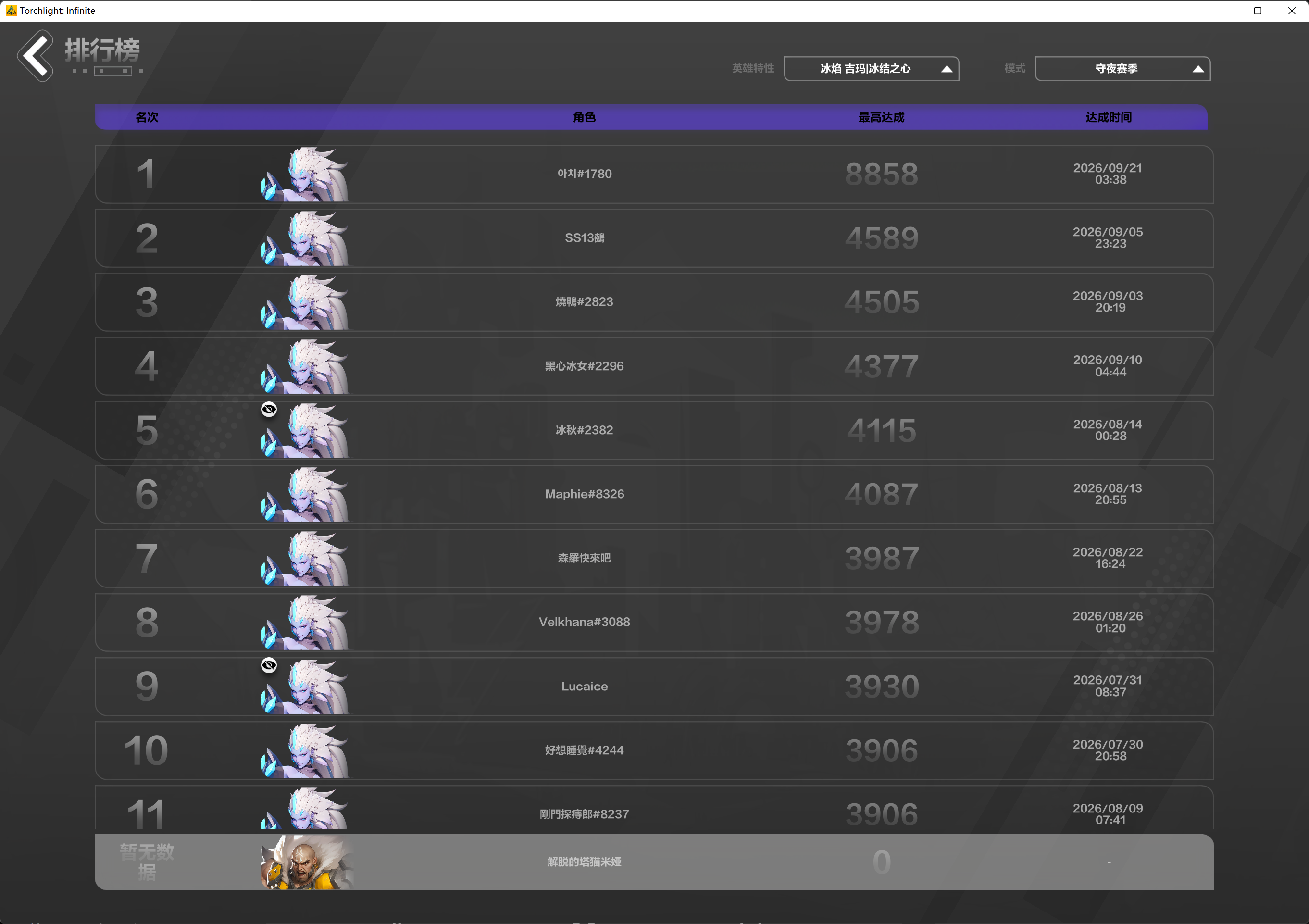Image resolution: width=1309 pixels, height=924 pixels.
Task: Click the date 2026/08/09 07:41
Action: click(x=1109, y=814)
